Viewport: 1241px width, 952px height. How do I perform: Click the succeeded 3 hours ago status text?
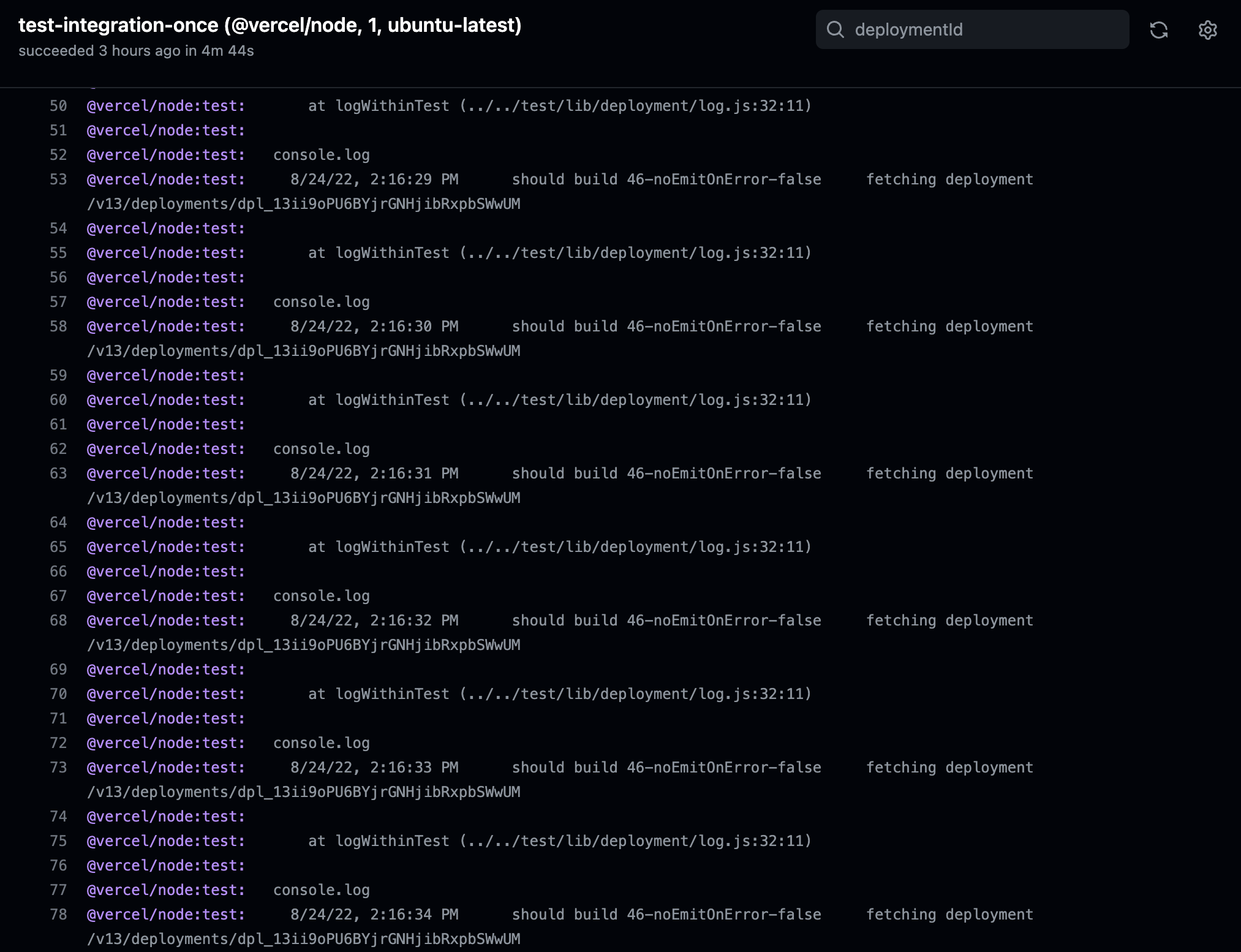136,51
